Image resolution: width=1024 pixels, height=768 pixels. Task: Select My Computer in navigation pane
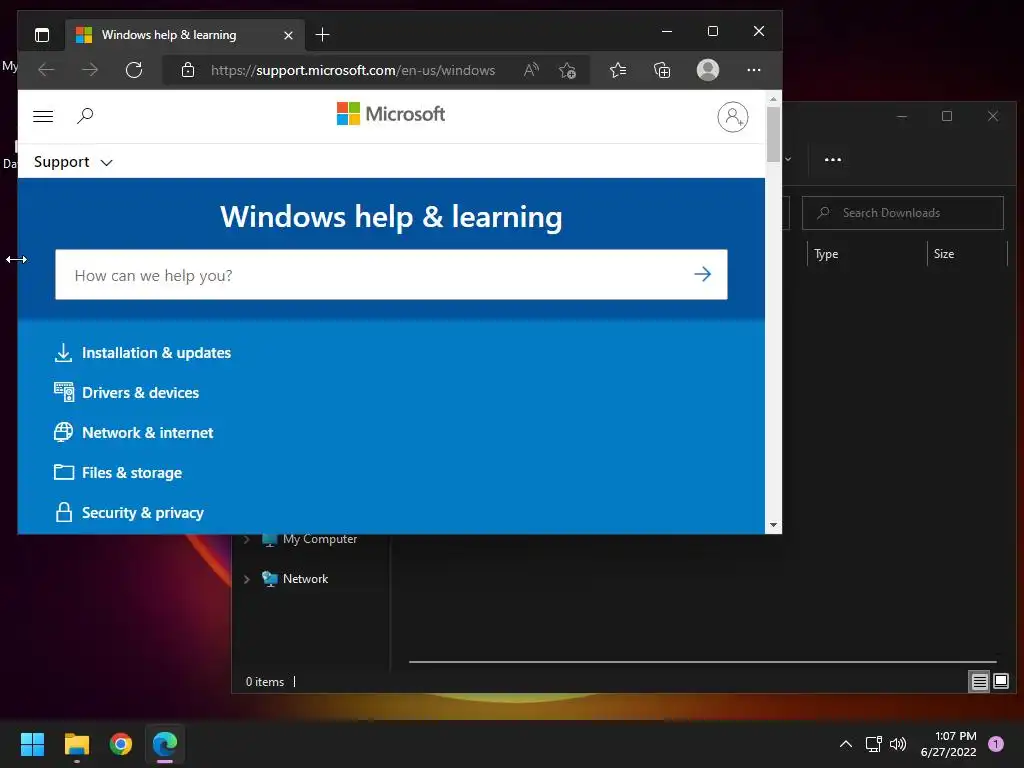tap(310, 539)
